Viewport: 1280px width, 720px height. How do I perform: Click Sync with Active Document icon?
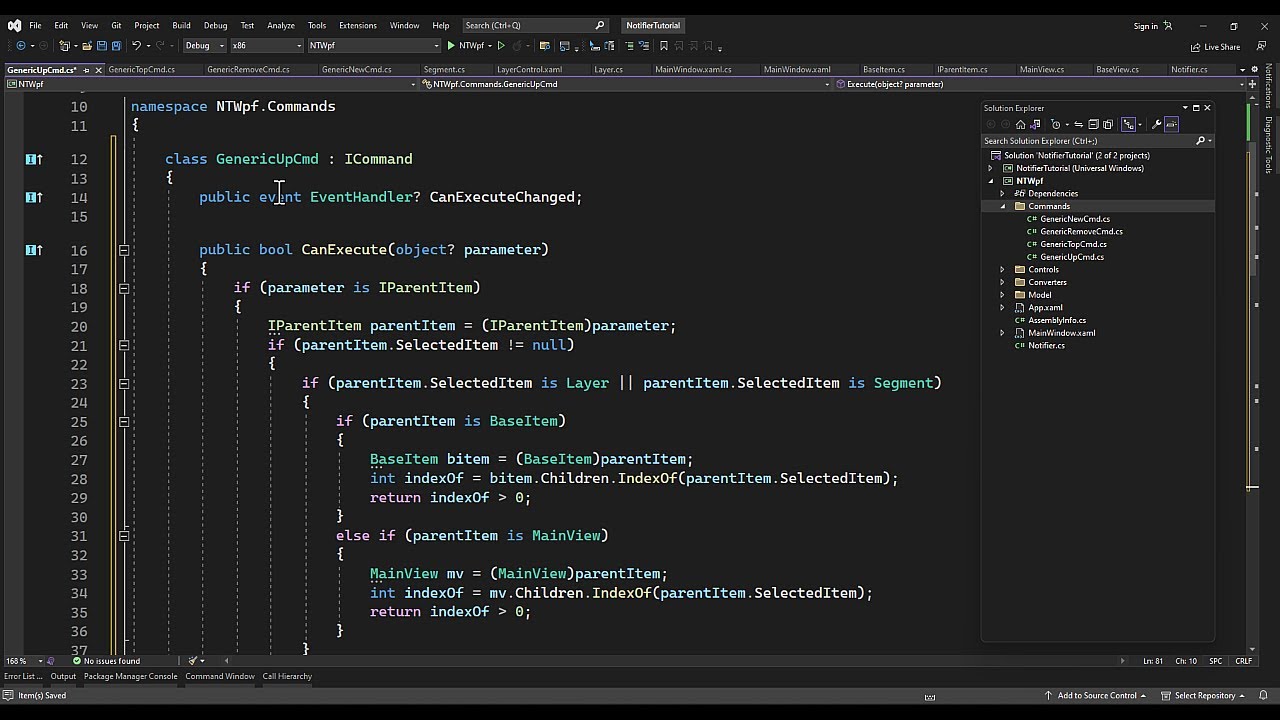1078,124
